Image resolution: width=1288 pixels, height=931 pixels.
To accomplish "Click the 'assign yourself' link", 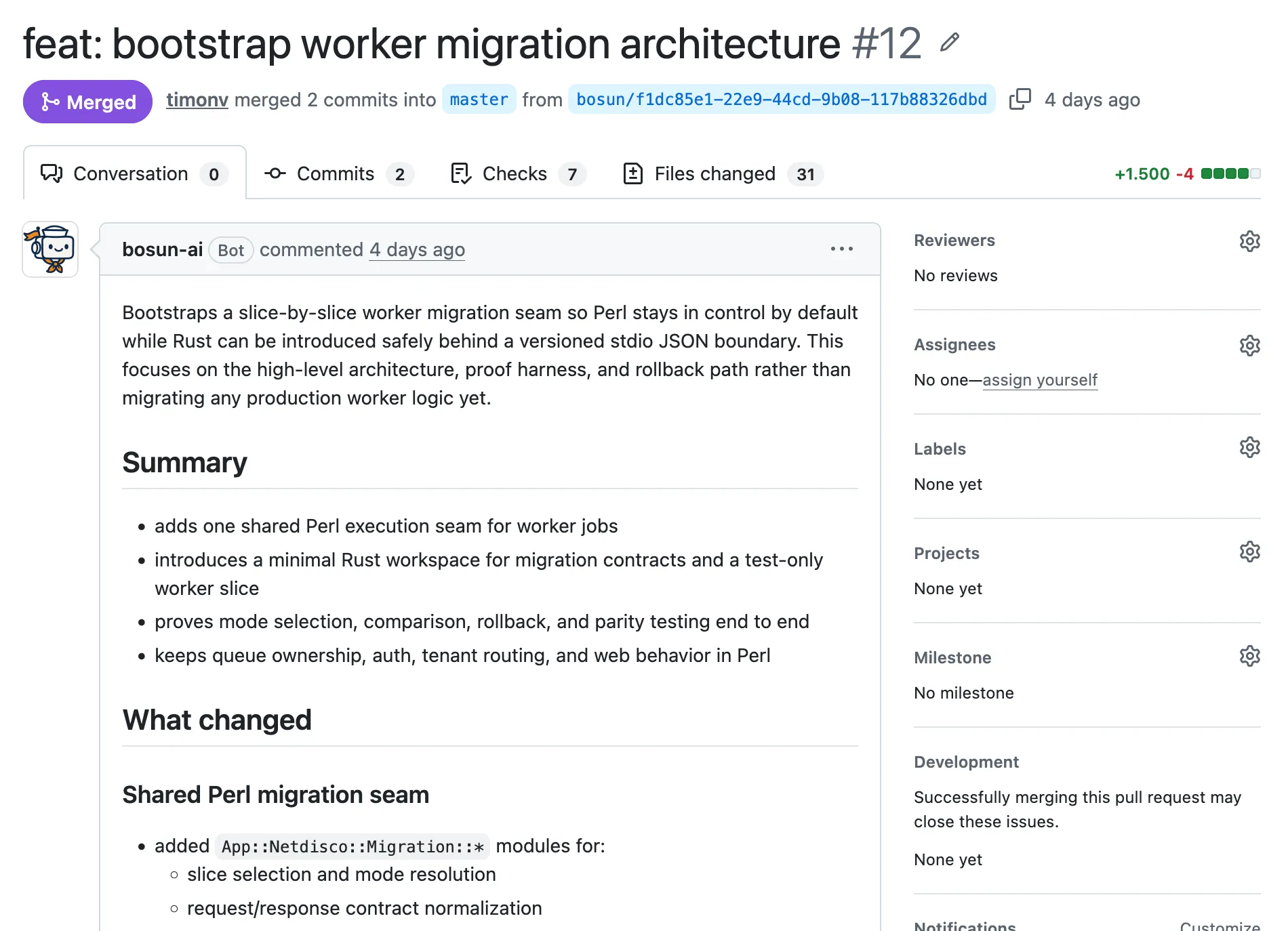I will pyautogui.click(x=1039, y=380).
